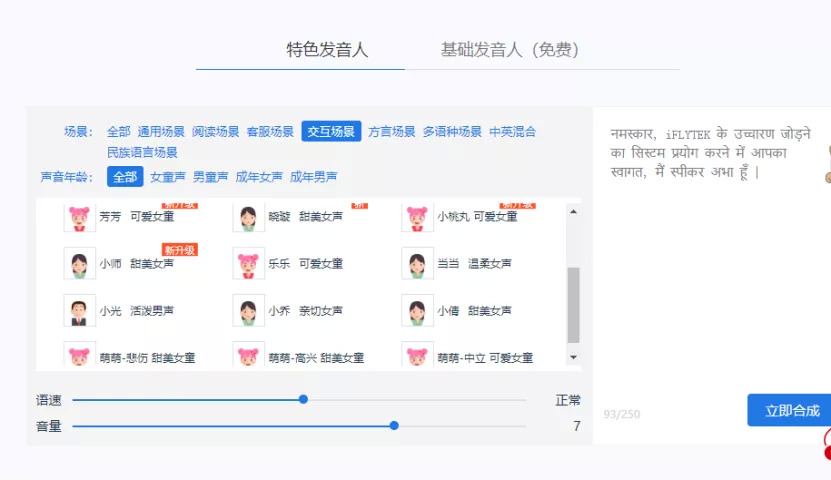
Task: Select the 当当 温柔女声 avatar
Action: pyautogui.click(x=418, y=264)
